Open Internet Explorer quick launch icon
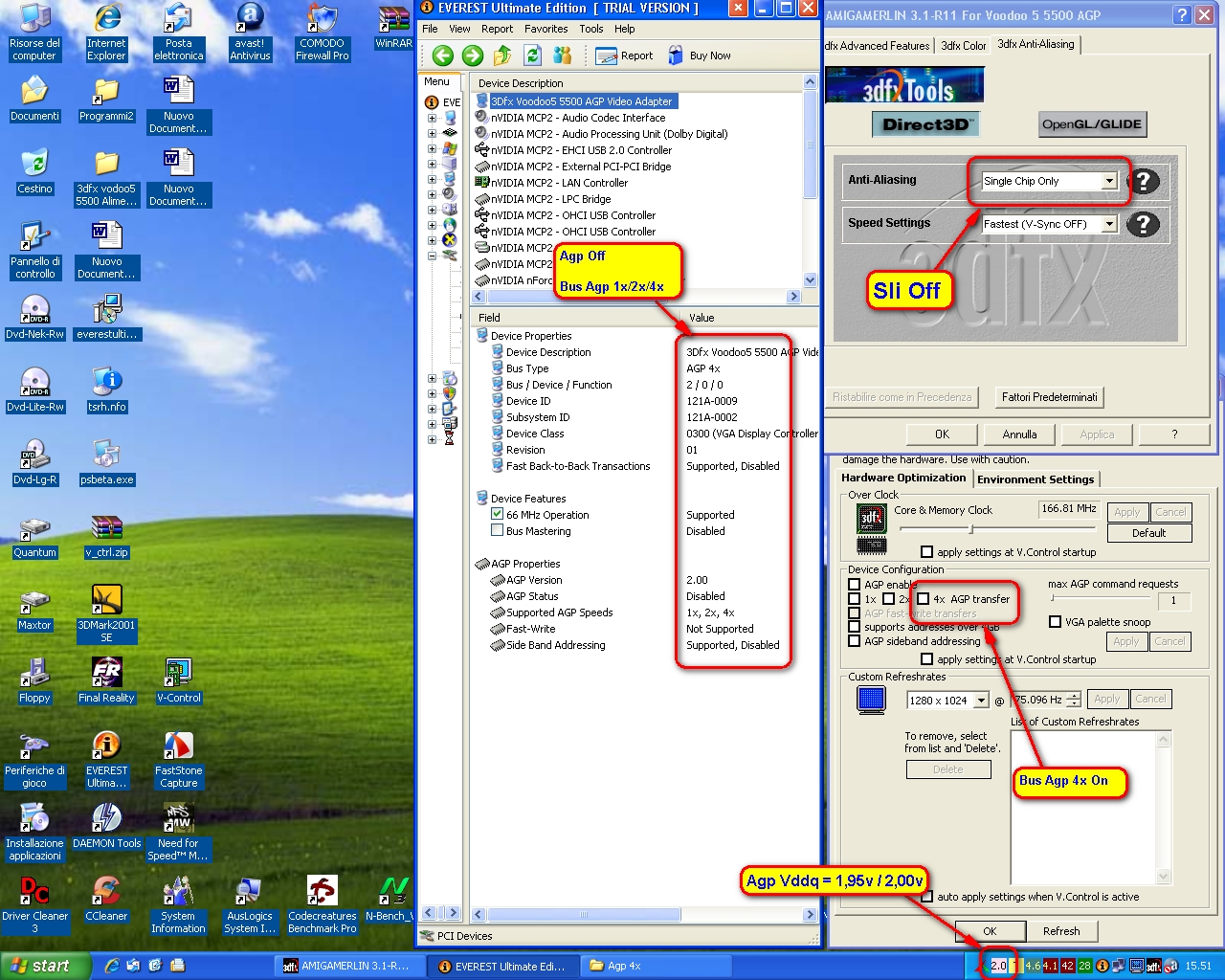1225x980 pixels. [x=112, y=966]
